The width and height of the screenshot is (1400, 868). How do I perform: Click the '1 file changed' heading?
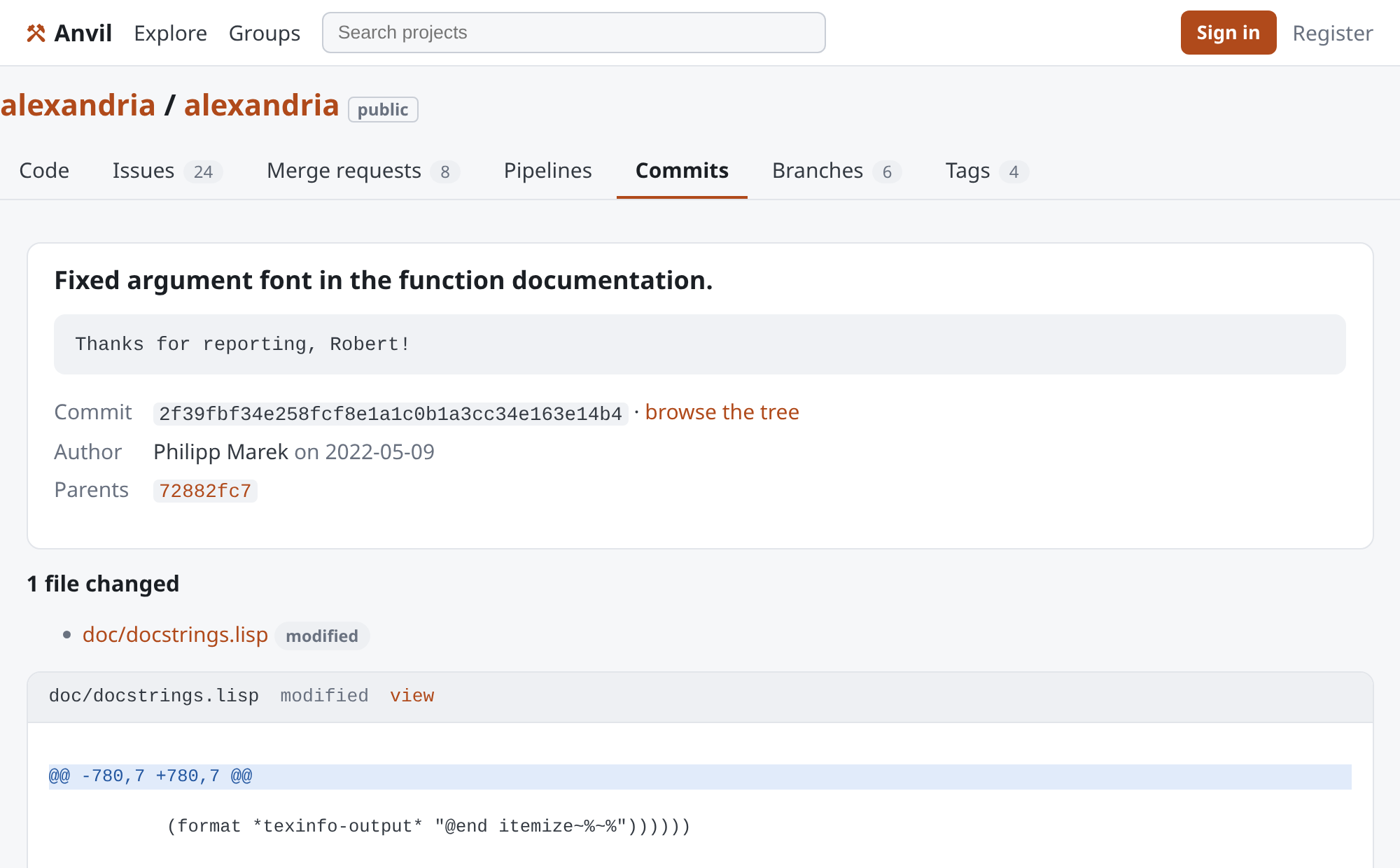(103, 584)
